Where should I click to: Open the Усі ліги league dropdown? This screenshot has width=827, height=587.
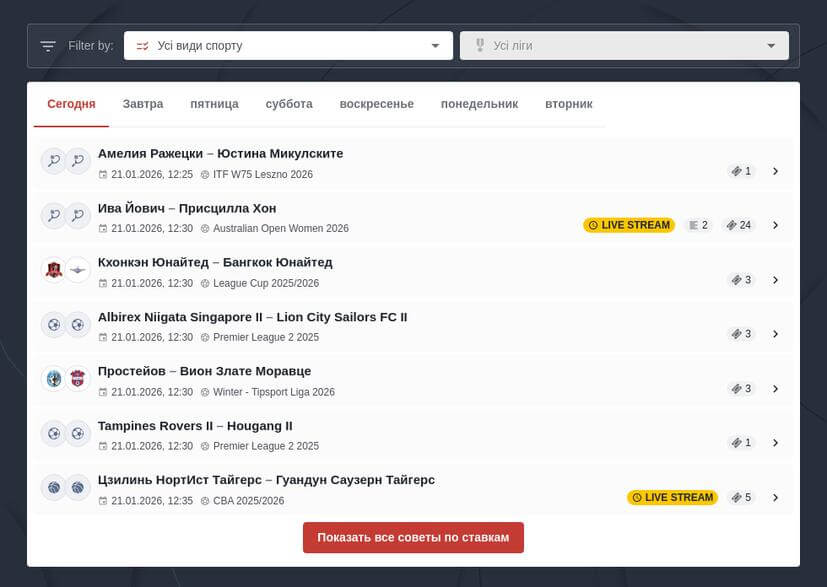click(x=624, y=46)
